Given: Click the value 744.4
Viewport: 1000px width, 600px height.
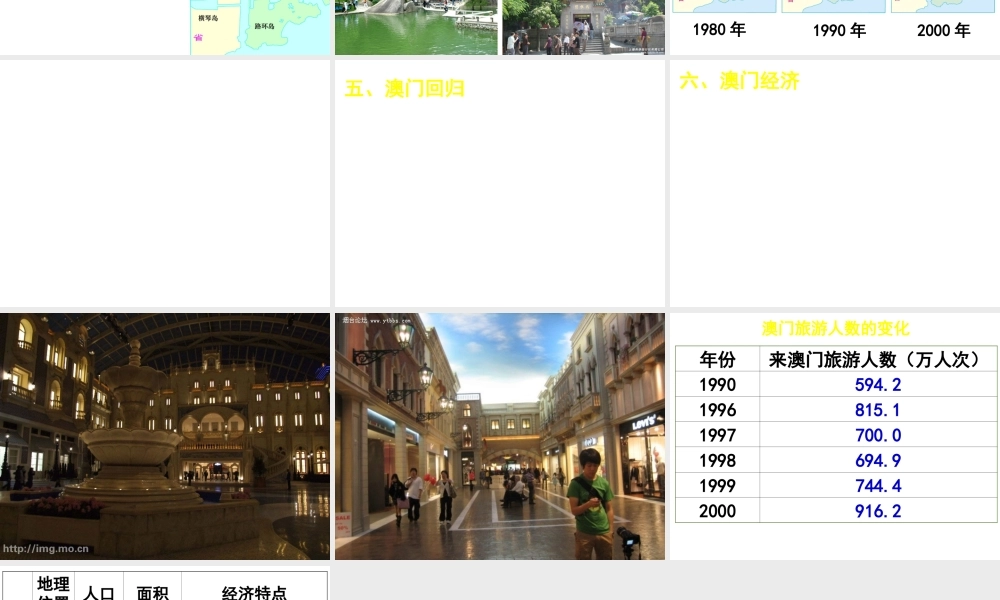Looking at the screenshot, I should (878, 485).
